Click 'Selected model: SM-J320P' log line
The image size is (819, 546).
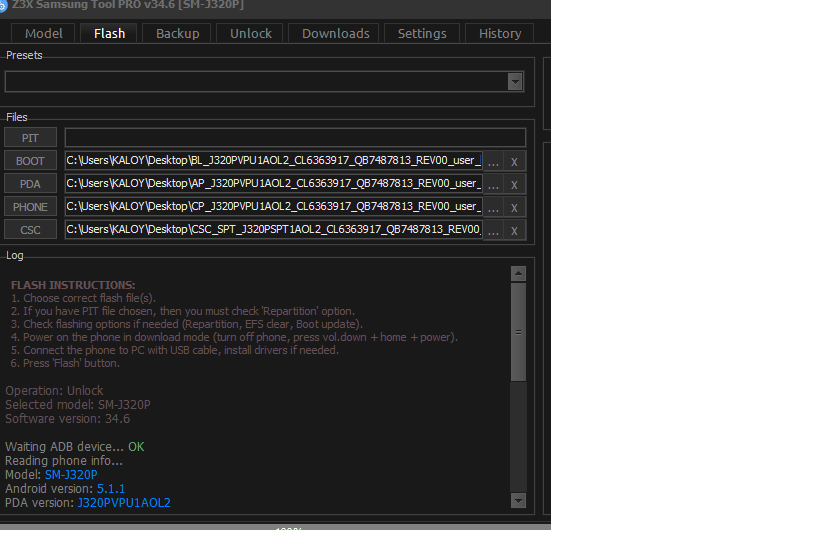(78, 405)
